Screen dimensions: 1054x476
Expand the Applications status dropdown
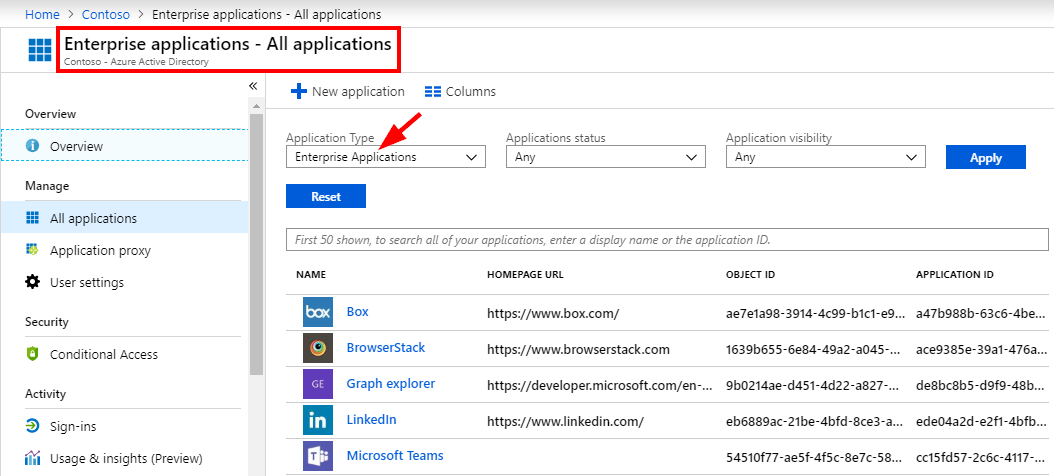point(605,157)
